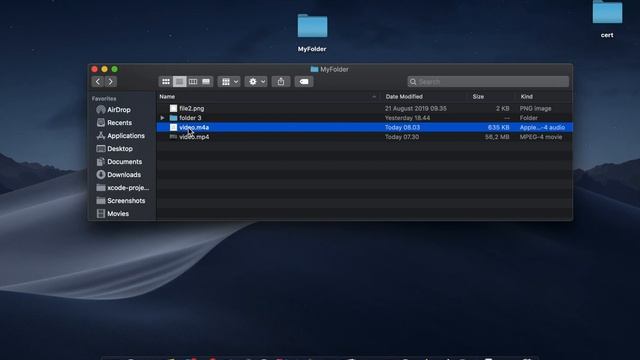Select the video.mp4 file
The width and height of the screenshot is (640, 360).
click(x=364, y=137)
